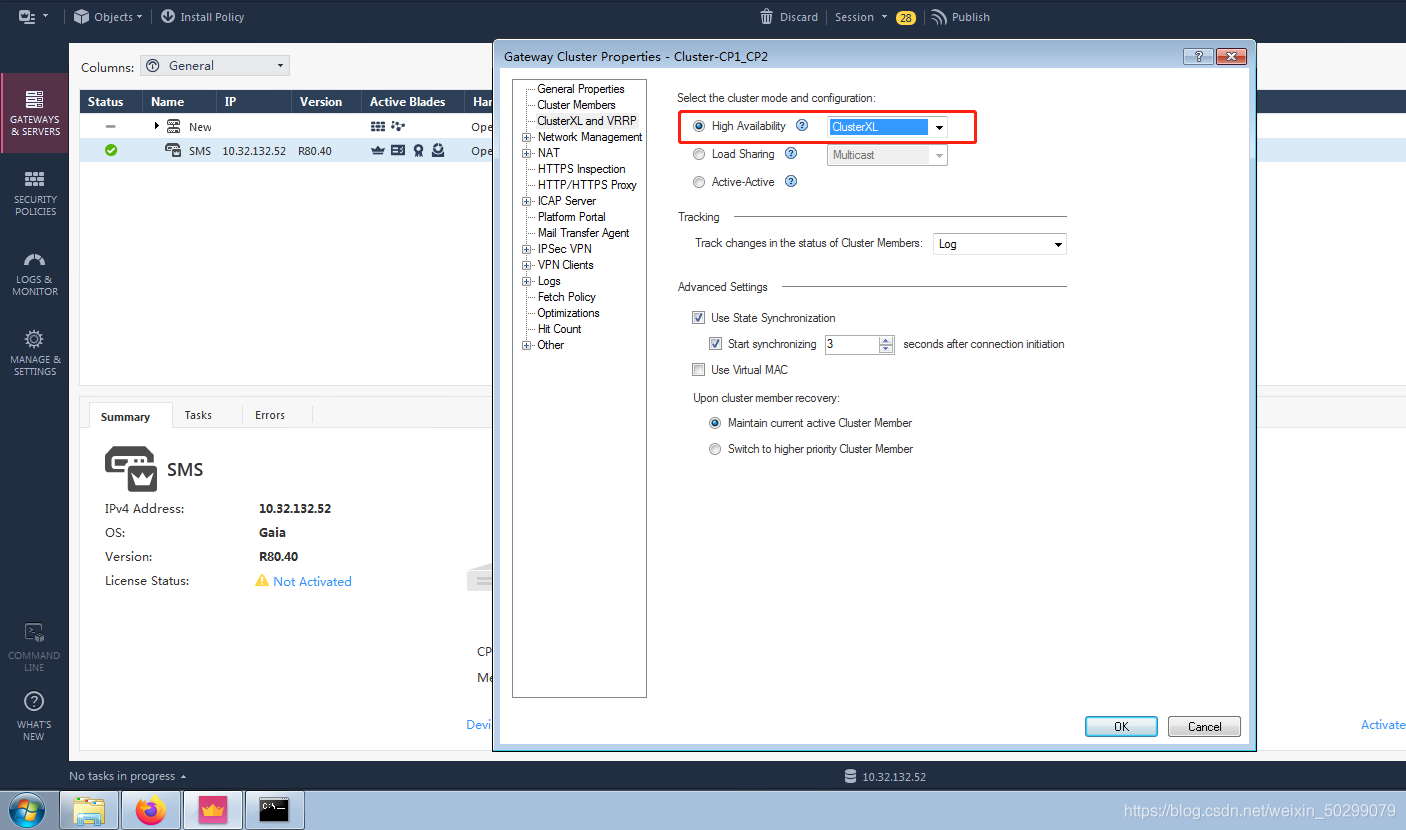Open the Columns General dropdown

(215, 66)
